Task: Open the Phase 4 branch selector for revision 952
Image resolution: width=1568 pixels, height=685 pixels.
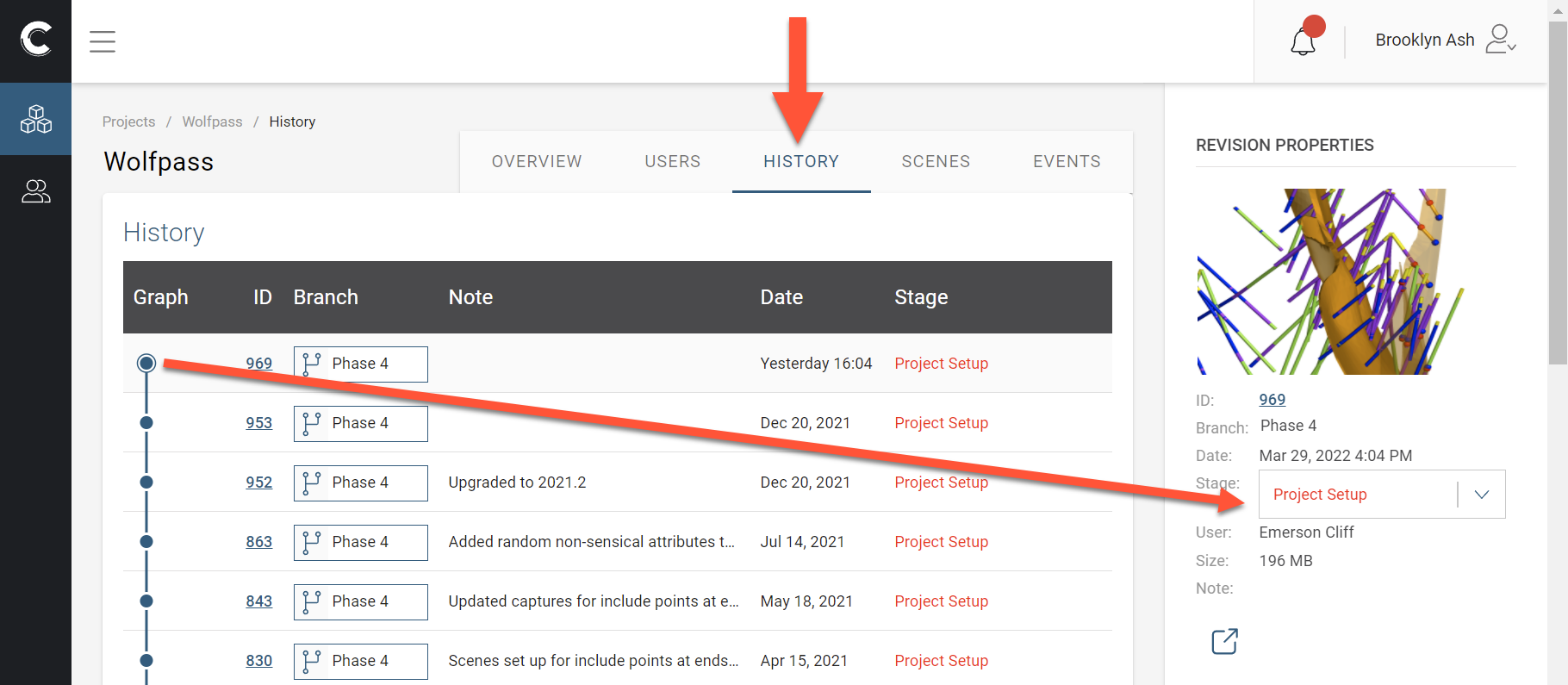Action: 360,483
